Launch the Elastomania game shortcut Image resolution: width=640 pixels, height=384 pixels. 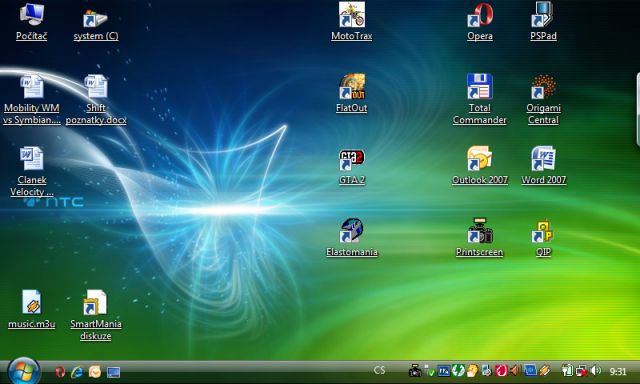tap(352, 238)
